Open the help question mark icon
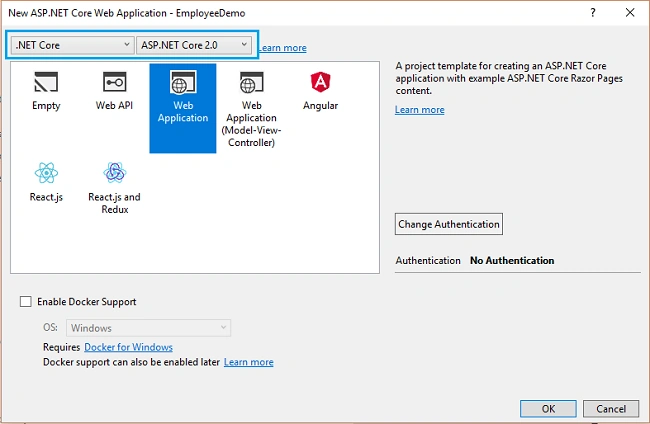650x424 pixels. pyautogui.click(x=593, y=13)
